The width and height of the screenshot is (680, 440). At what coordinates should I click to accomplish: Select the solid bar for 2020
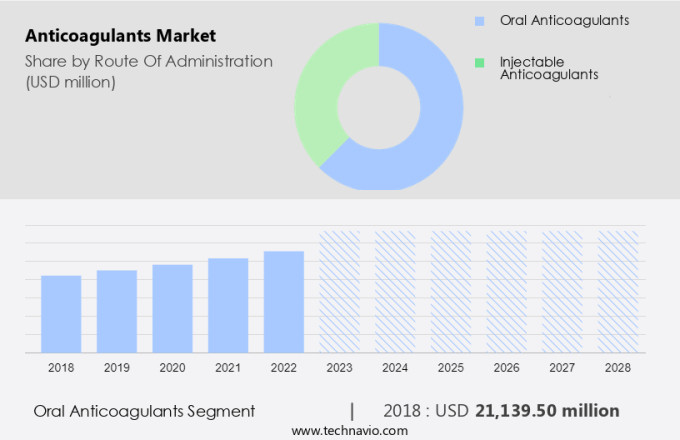click(172, 308)
